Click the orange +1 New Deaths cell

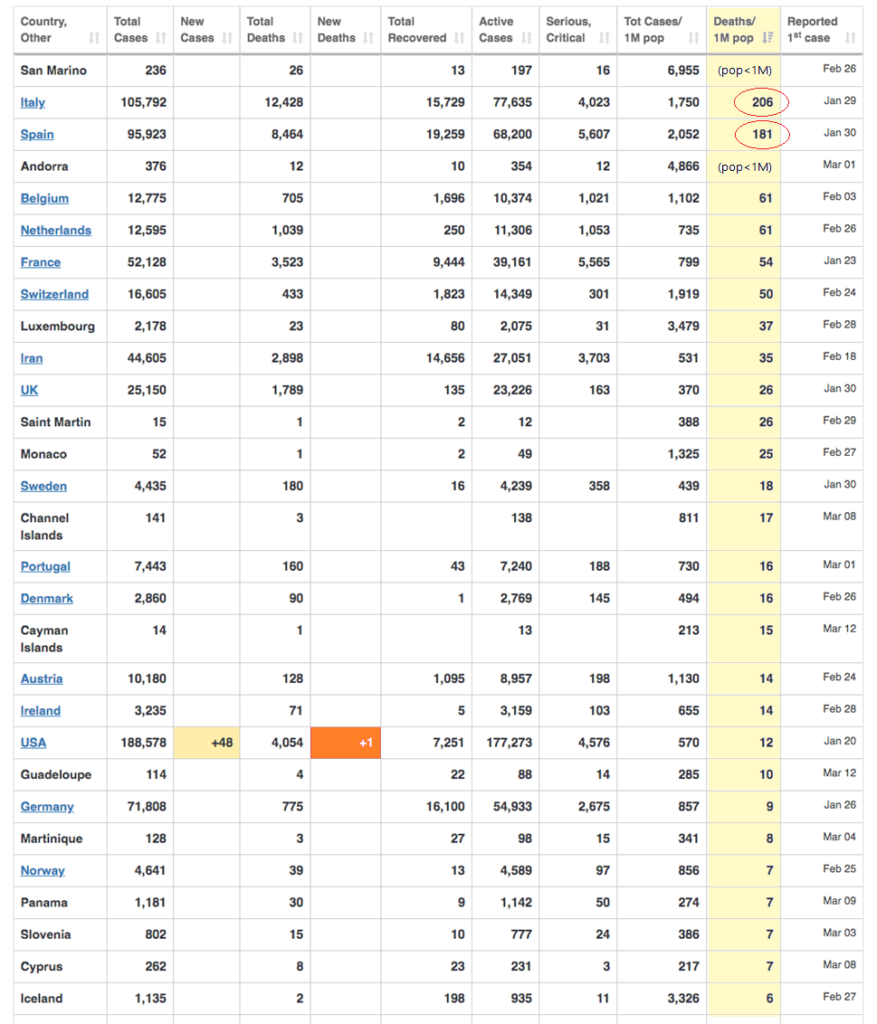(346, 743)
